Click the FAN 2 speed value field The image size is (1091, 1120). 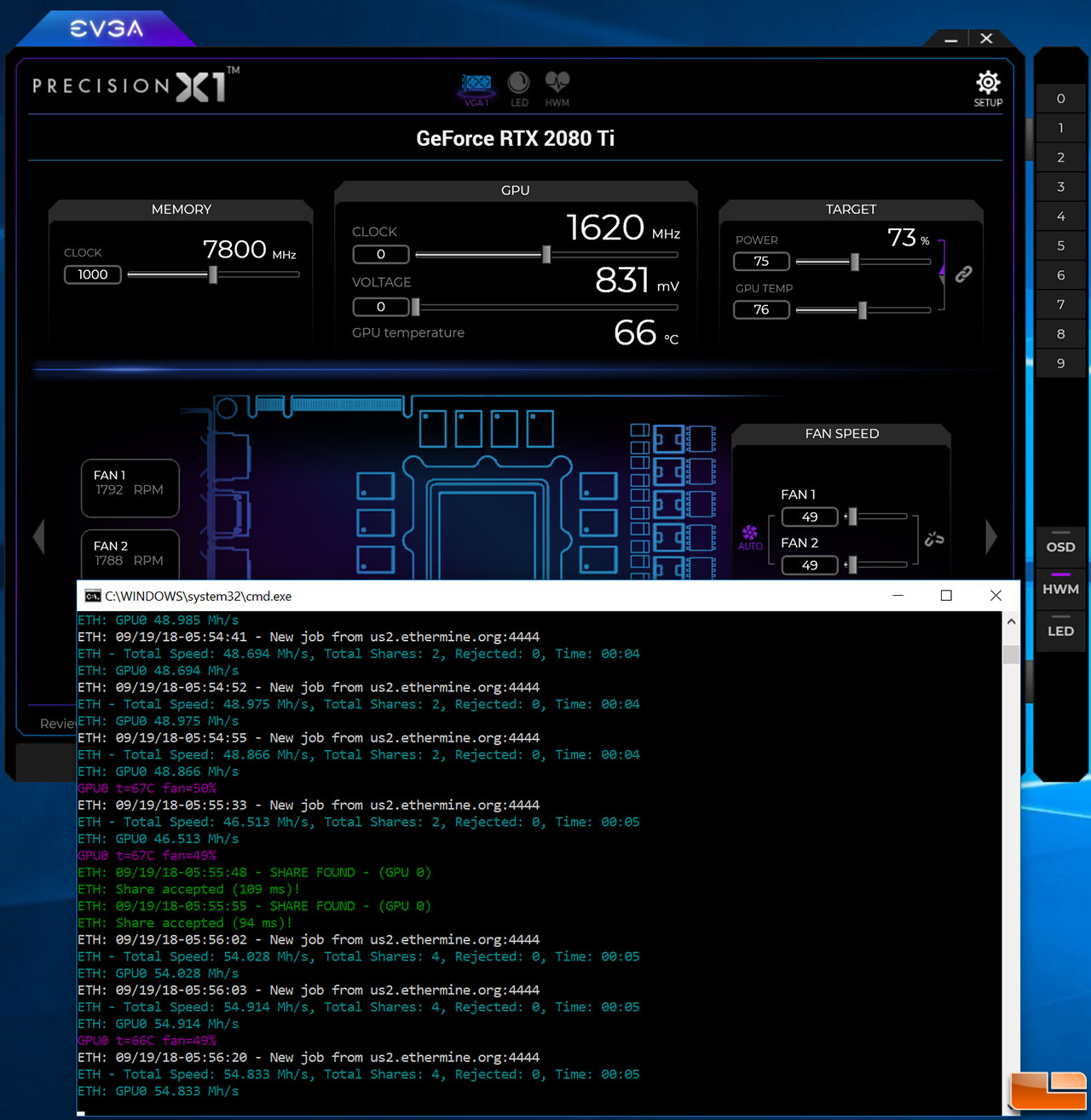pyautogui.click(x=810, y=565)
